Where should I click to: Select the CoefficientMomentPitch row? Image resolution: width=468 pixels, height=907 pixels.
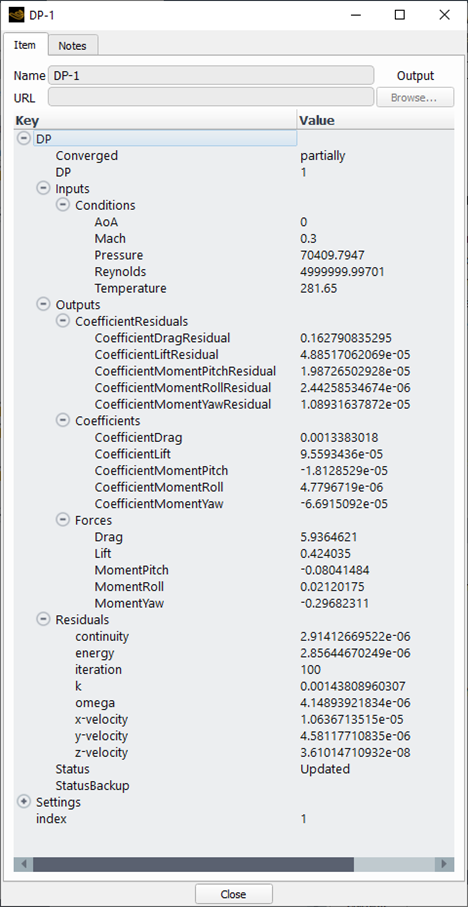click(234, 471)
